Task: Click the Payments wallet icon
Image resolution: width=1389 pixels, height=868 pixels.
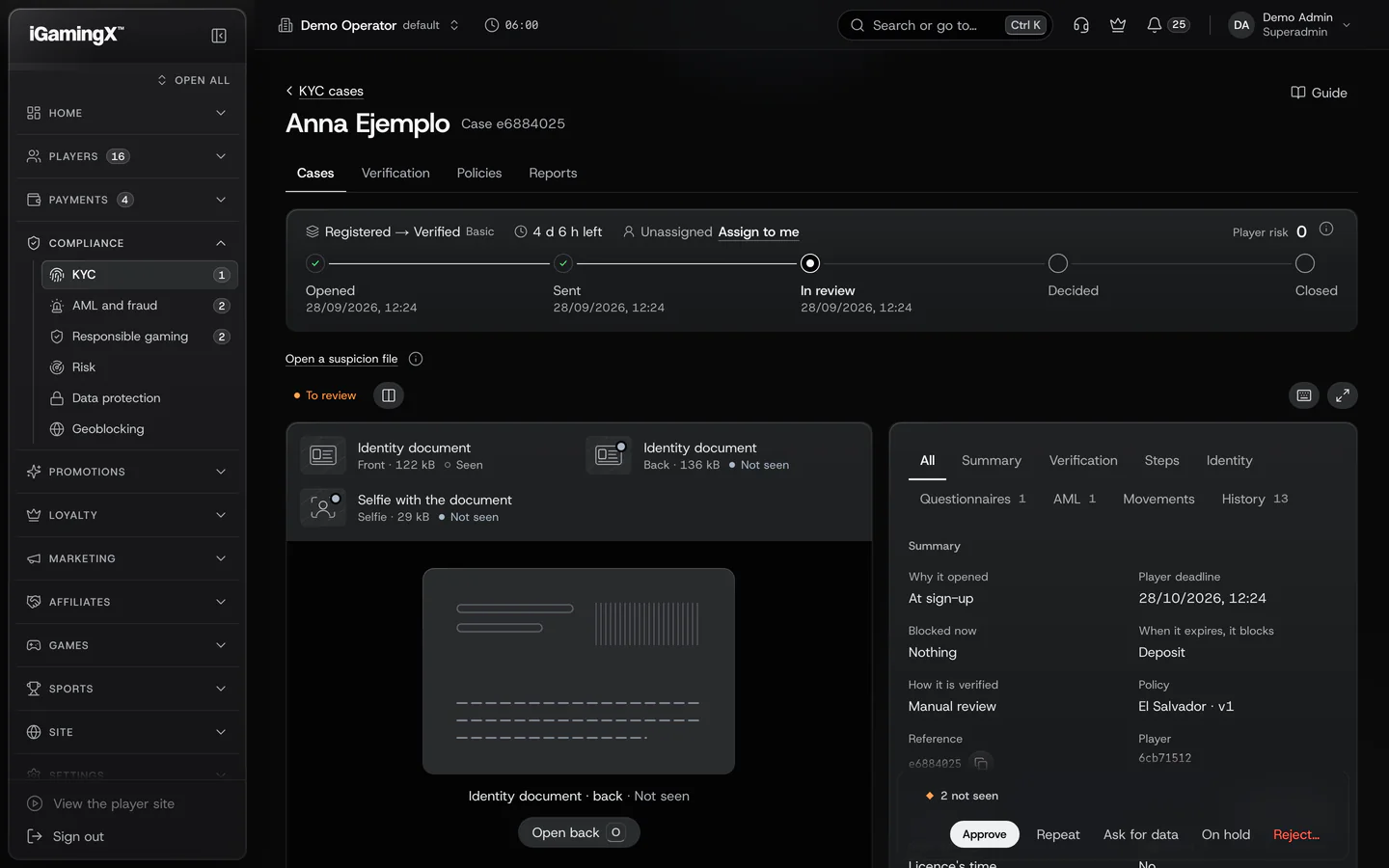Action: coord(34,200)
